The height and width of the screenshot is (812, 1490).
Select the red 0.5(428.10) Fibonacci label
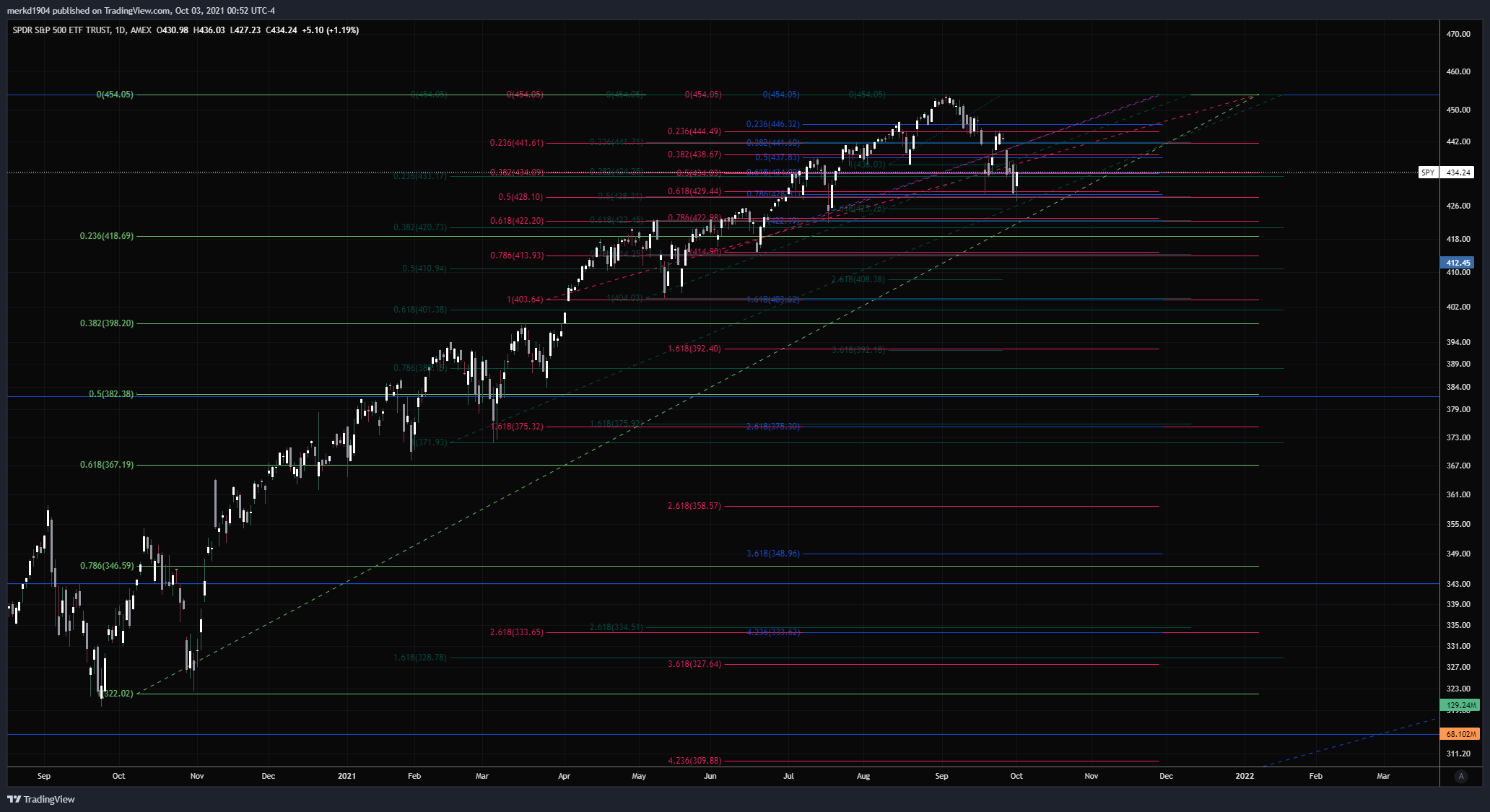click(x=521, y=197)
